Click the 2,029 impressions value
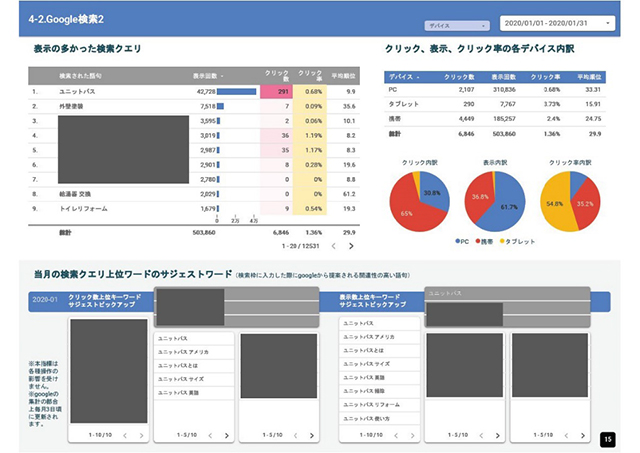640x453 pixels. pyautogui.click(x=208, y=194)
